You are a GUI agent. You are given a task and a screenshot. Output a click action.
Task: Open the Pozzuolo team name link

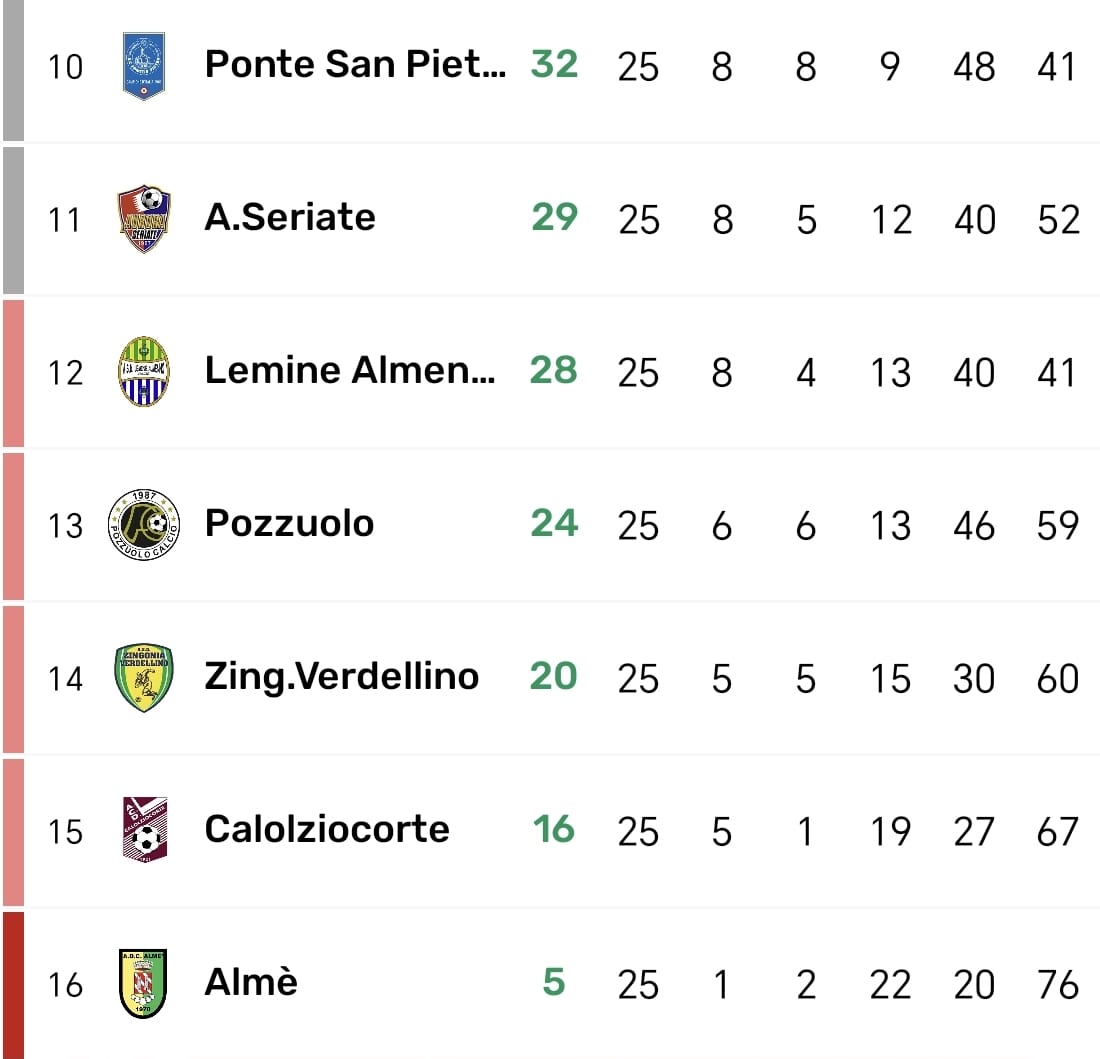[289, 523]
